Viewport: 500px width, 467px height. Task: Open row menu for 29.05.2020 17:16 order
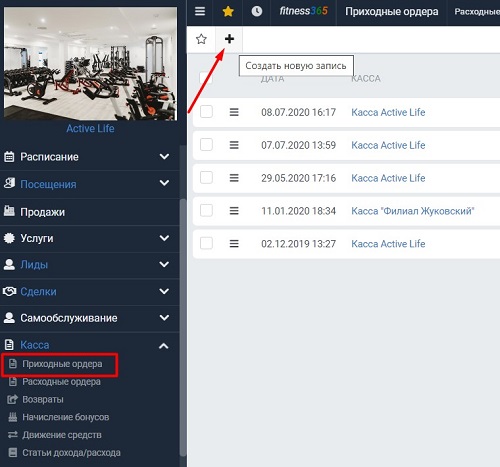tap(234, 178)
